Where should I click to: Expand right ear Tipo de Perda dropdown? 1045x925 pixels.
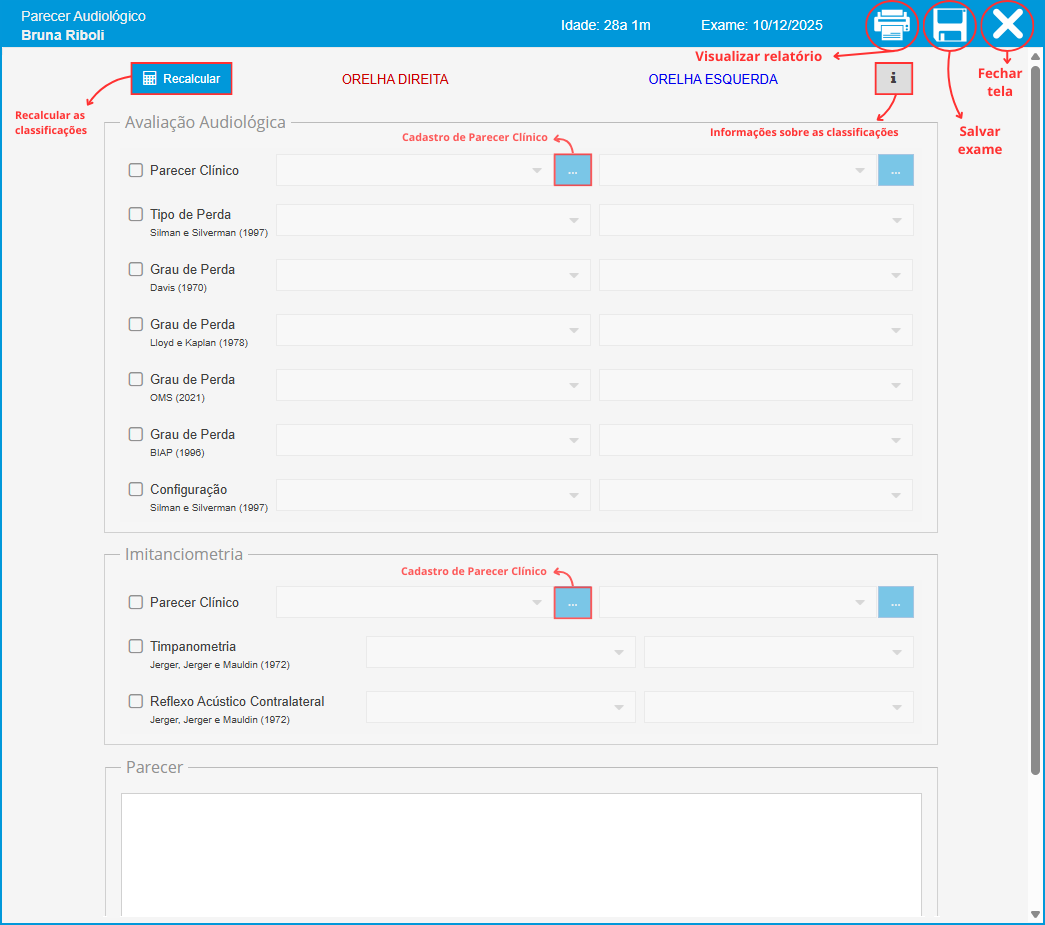point(433,220)
